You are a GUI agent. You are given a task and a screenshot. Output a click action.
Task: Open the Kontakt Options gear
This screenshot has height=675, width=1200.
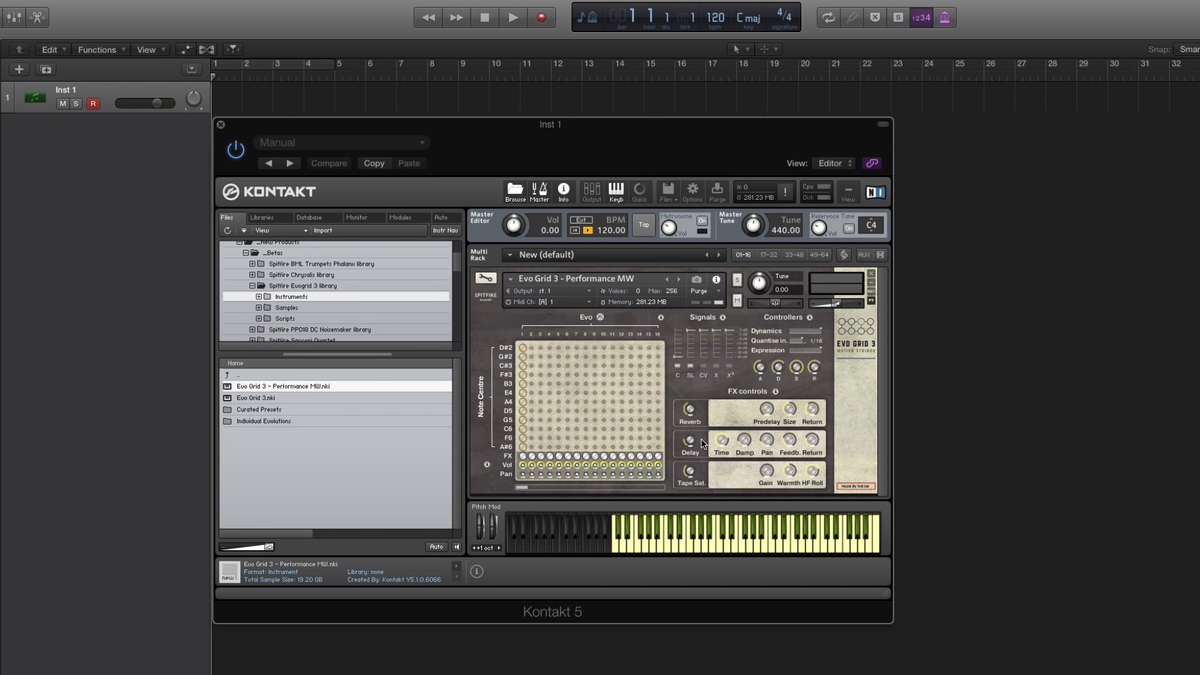click(x=692, y=191)
